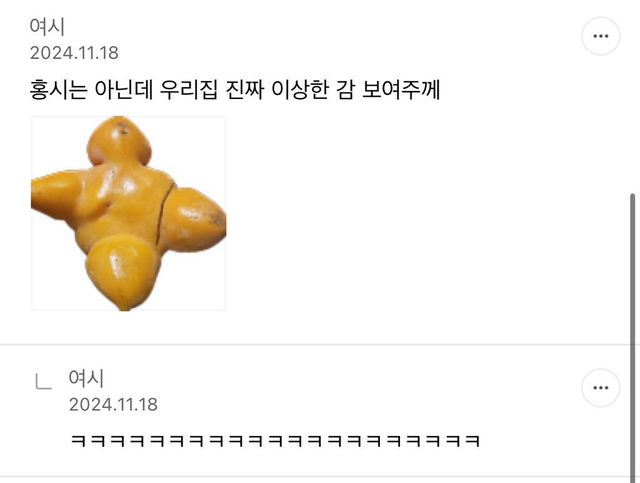Viewport: 640px width, 483px height.
Task: Click the top commenter name 여시
Action: (x=47, y=27)
